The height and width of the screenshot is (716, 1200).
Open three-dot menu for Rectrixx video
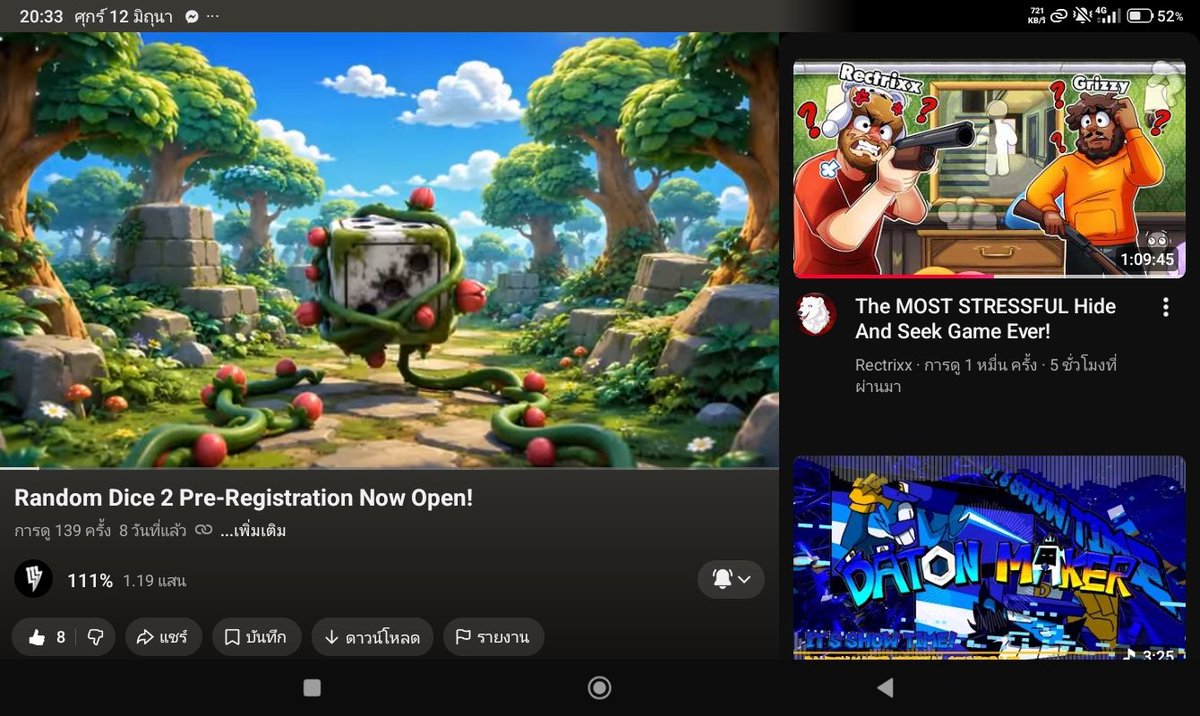(x=1165, y=307)
